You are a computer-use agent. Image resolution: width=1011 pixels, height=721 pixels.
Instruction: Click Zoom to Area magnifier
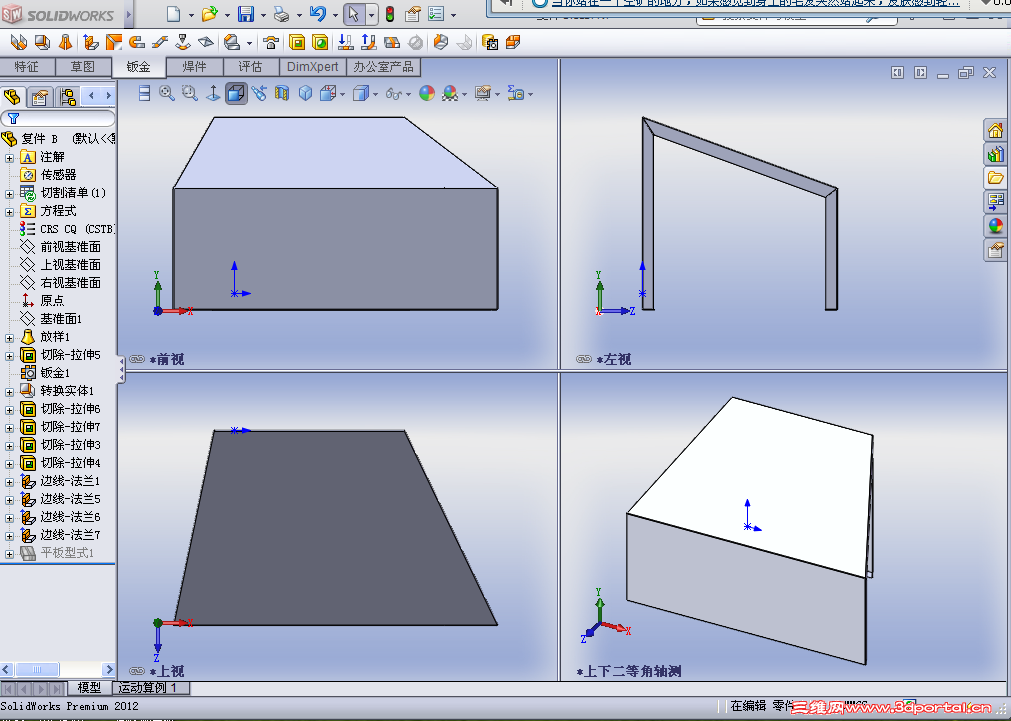190,94
